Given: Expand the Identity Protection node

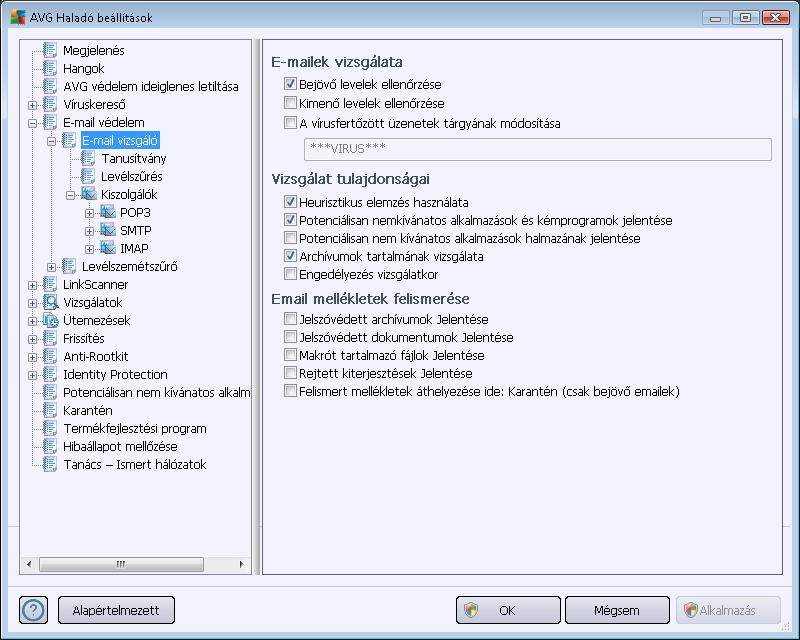Looking at the screenshot, I should 33,375.
